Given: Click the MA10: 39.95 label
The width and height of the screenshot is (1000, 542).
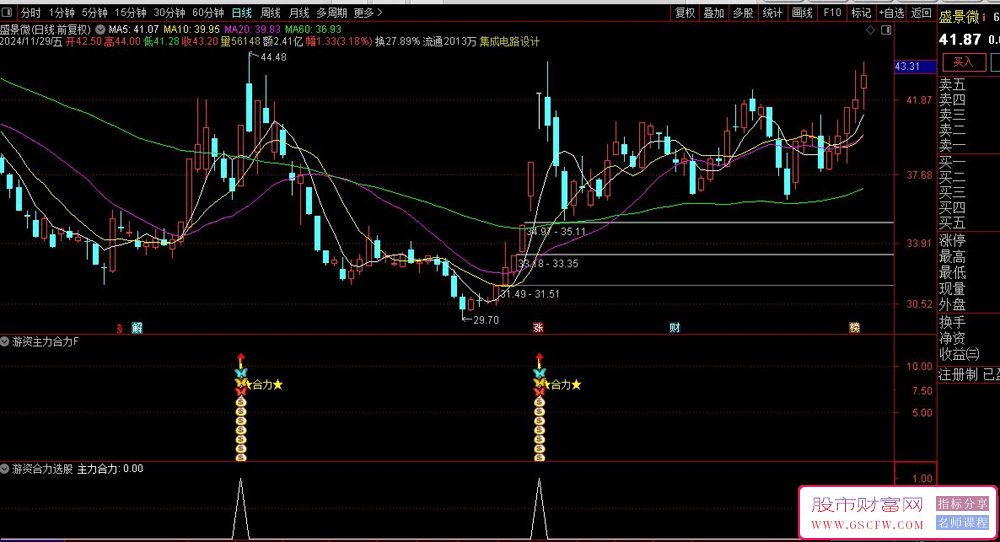Looking at the screenshot, I should pos(191,29).
